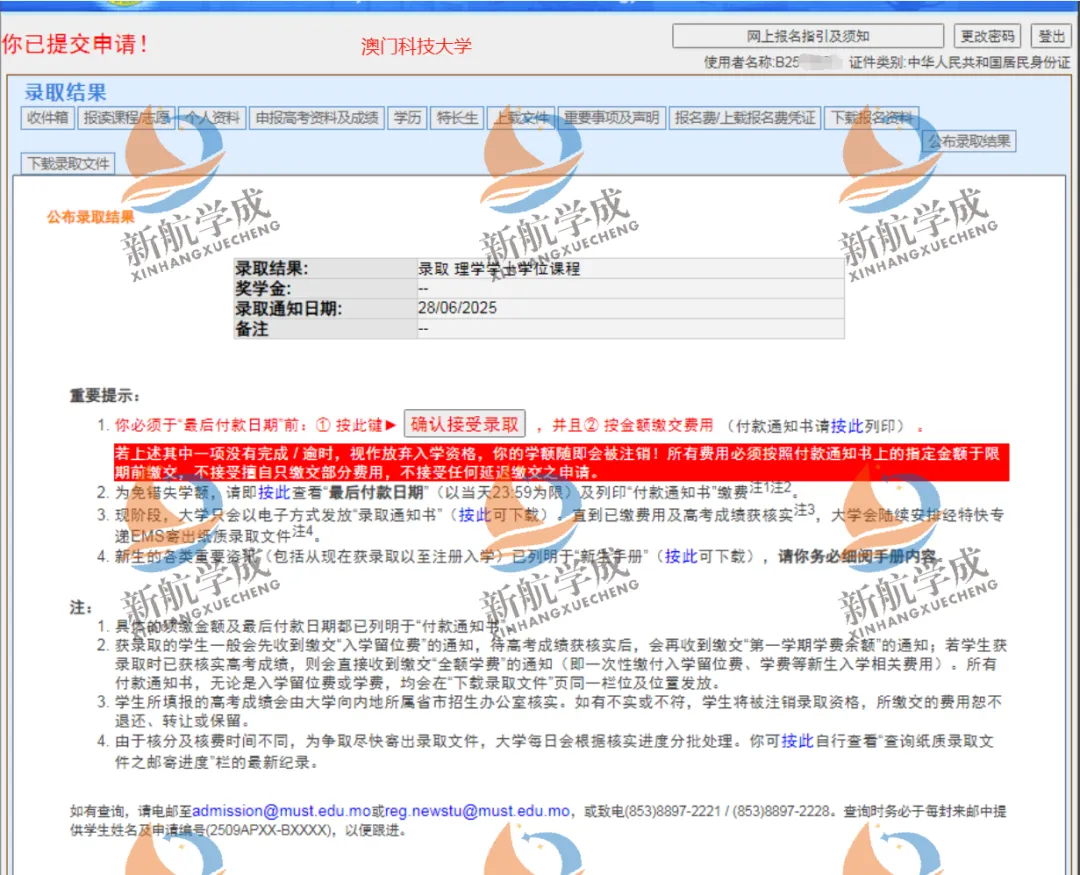Click 按此 link to print 付款通知书
This screenshot has height=875, width=1080.
pos(846,425)
